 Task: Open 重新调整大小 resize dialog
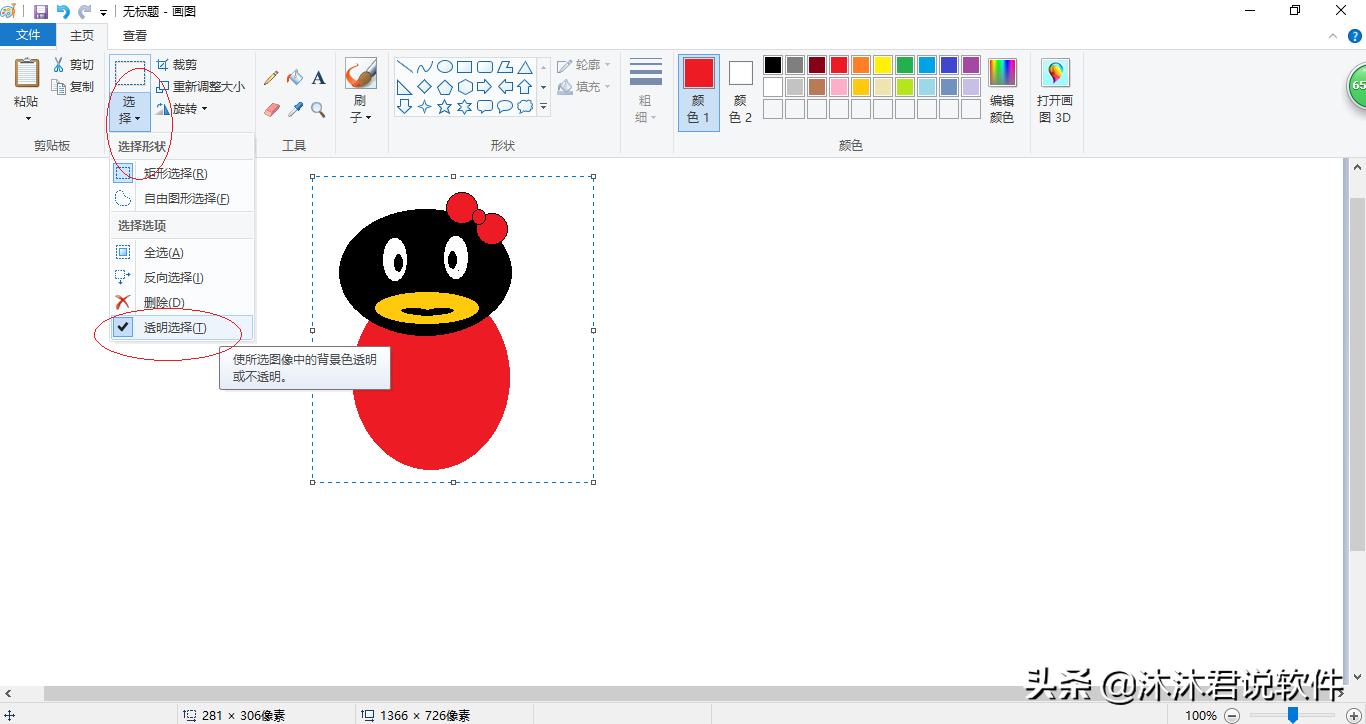(x=200, y=87)
